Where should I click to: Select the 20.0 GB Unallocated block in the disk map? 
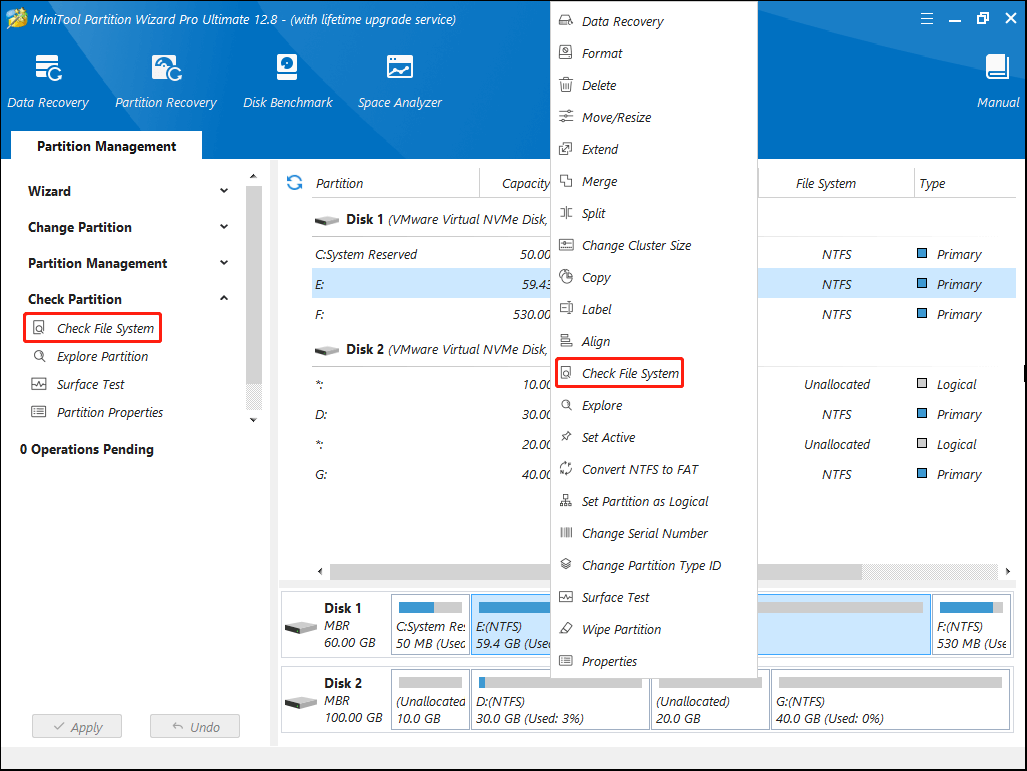710,699
